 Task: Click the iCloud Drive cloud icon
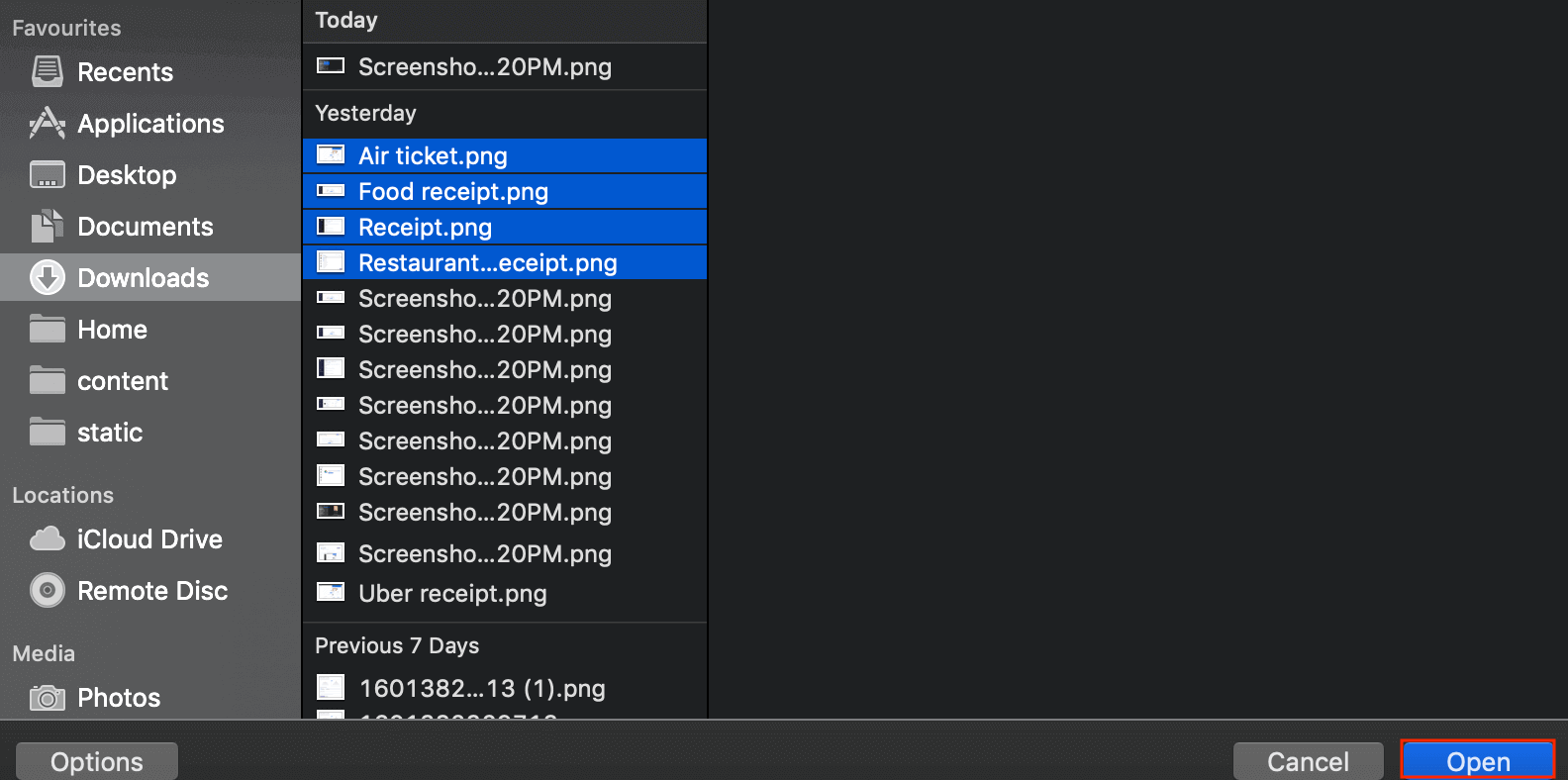coord(47,538)
